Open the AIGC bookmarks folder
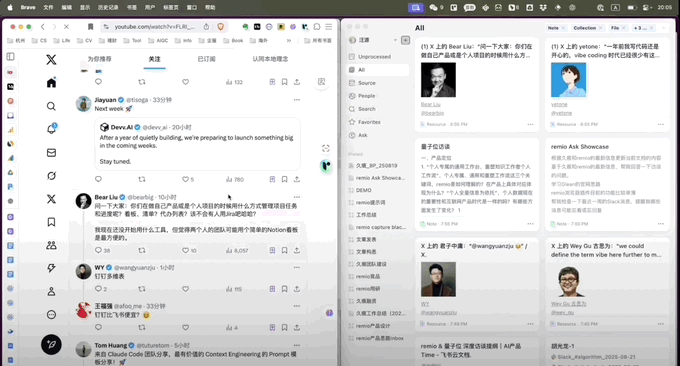This screenshot has width=680, height=366. [x=158, y=41]
